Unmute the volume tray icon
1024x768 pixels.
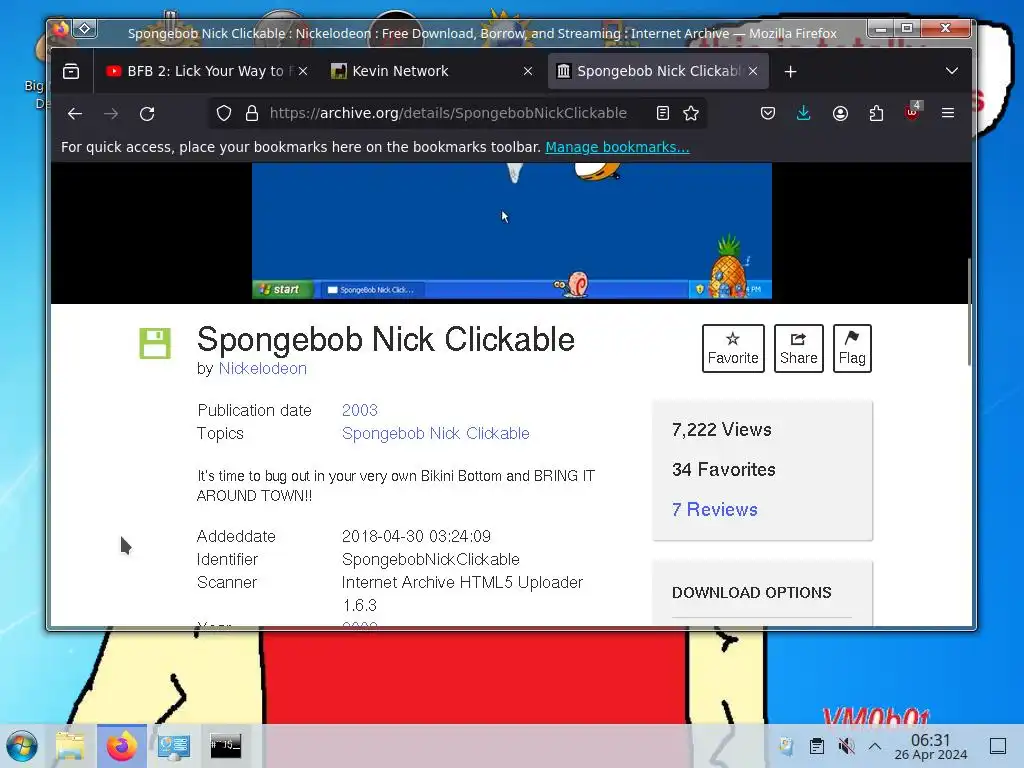pos(846,746)
